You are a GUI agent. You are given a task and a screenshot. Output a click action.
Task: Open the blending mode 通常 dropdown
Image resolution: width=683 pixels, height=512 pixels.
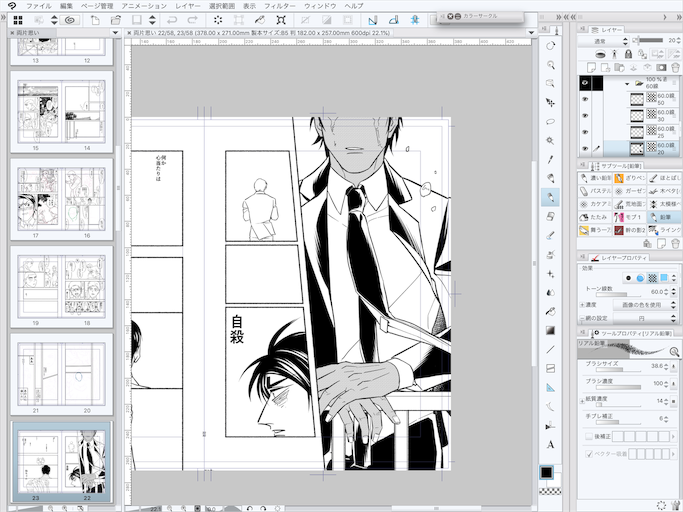coord(604,41)
